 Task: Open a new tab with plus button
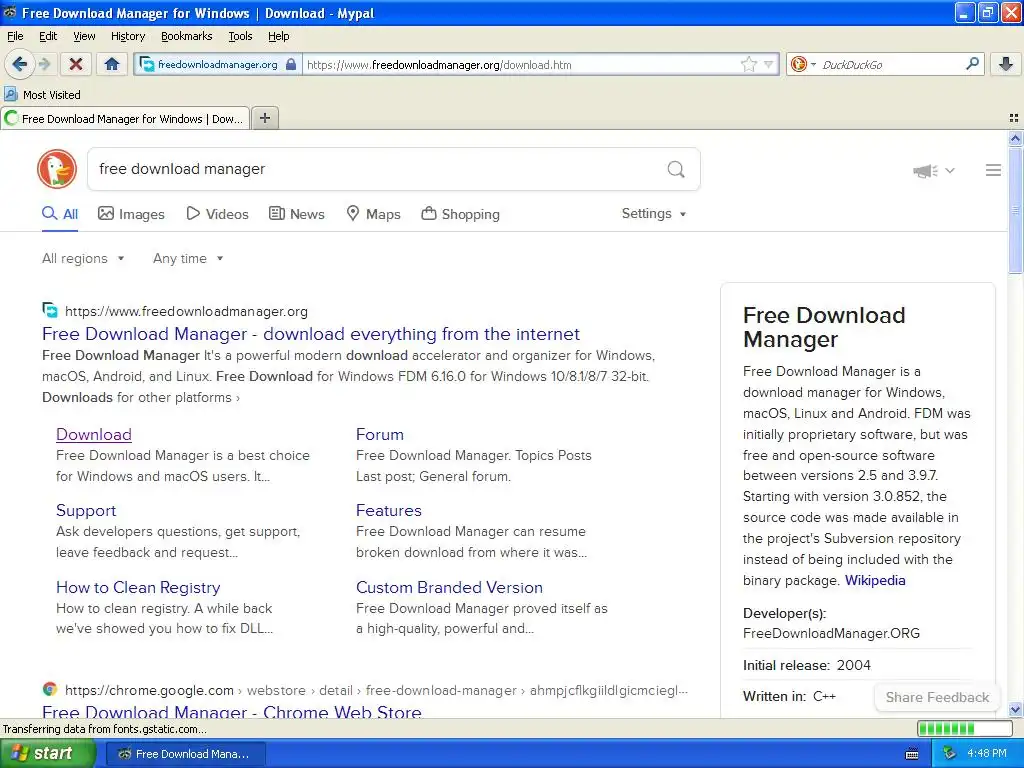click(264, 118)
